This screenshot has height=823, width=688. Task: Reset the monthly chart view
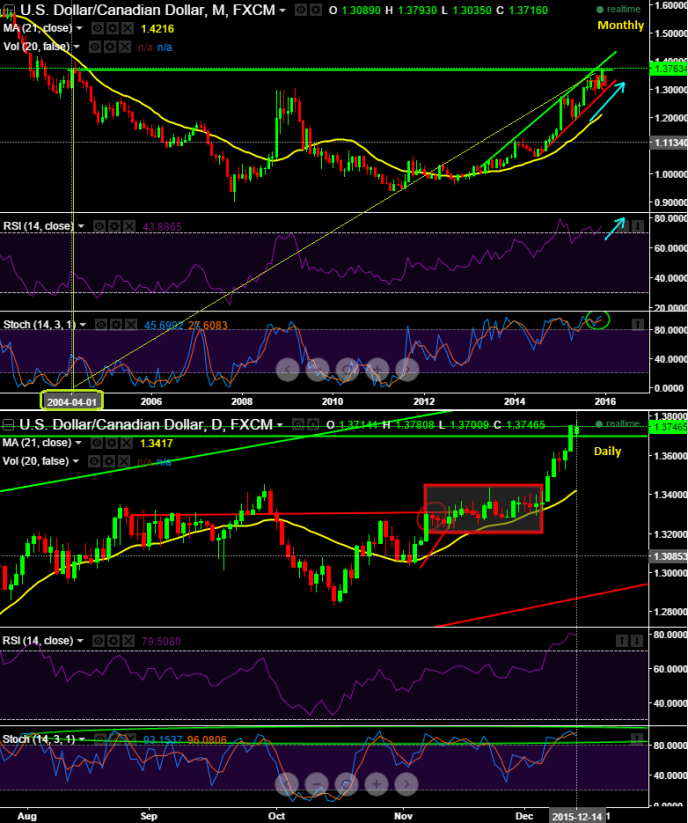click(347, 370)
